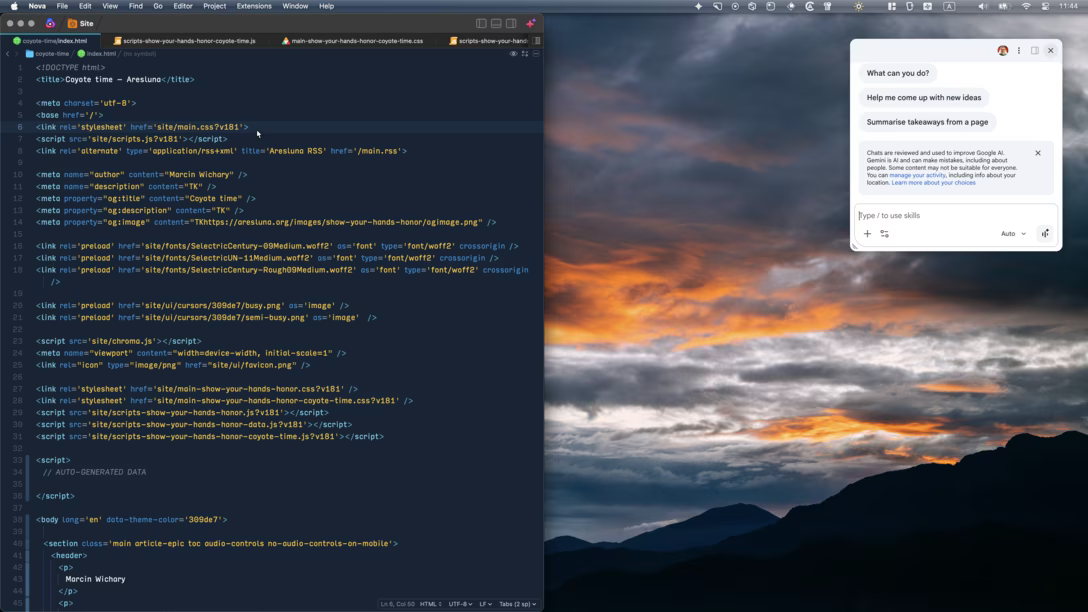Open the Extensions menu
The image size is (1088, 612).
point(254,6)
